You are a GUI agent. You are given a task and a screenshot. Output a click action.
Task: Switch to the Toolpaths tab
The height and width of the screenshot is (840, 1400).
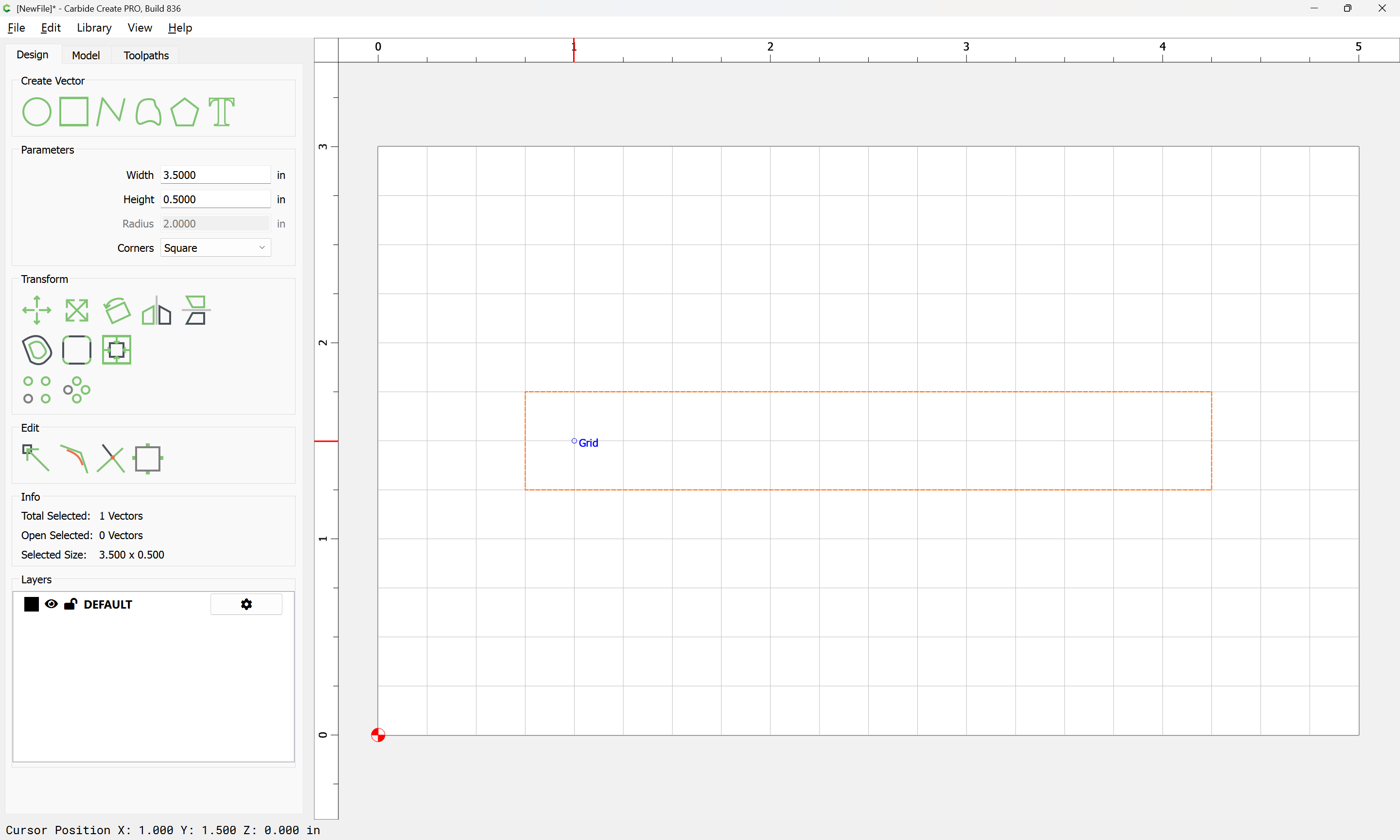click(146, 55)
